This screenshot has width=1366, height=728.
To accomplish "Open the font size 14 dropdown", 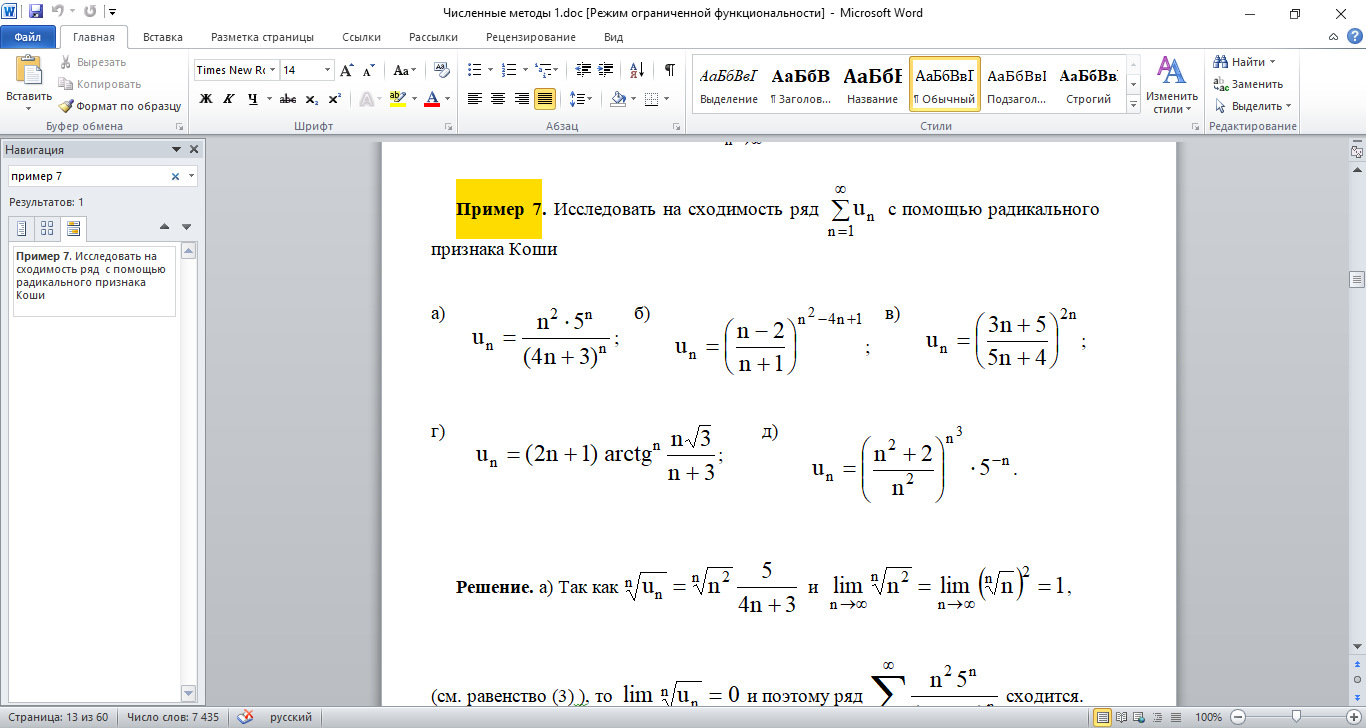I will pos(327,70).
